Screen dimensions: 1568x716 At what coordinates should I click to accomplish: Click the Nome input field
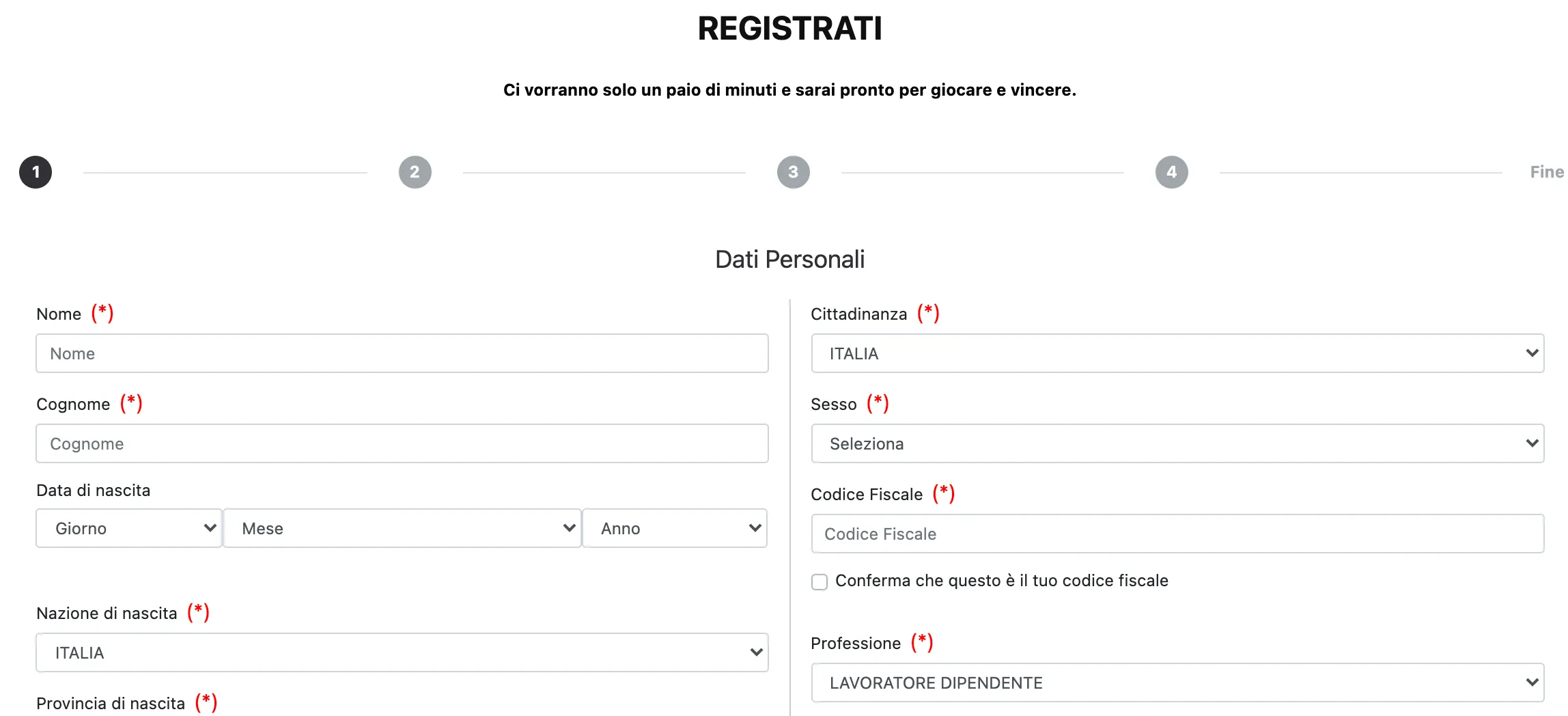point(402,353)
